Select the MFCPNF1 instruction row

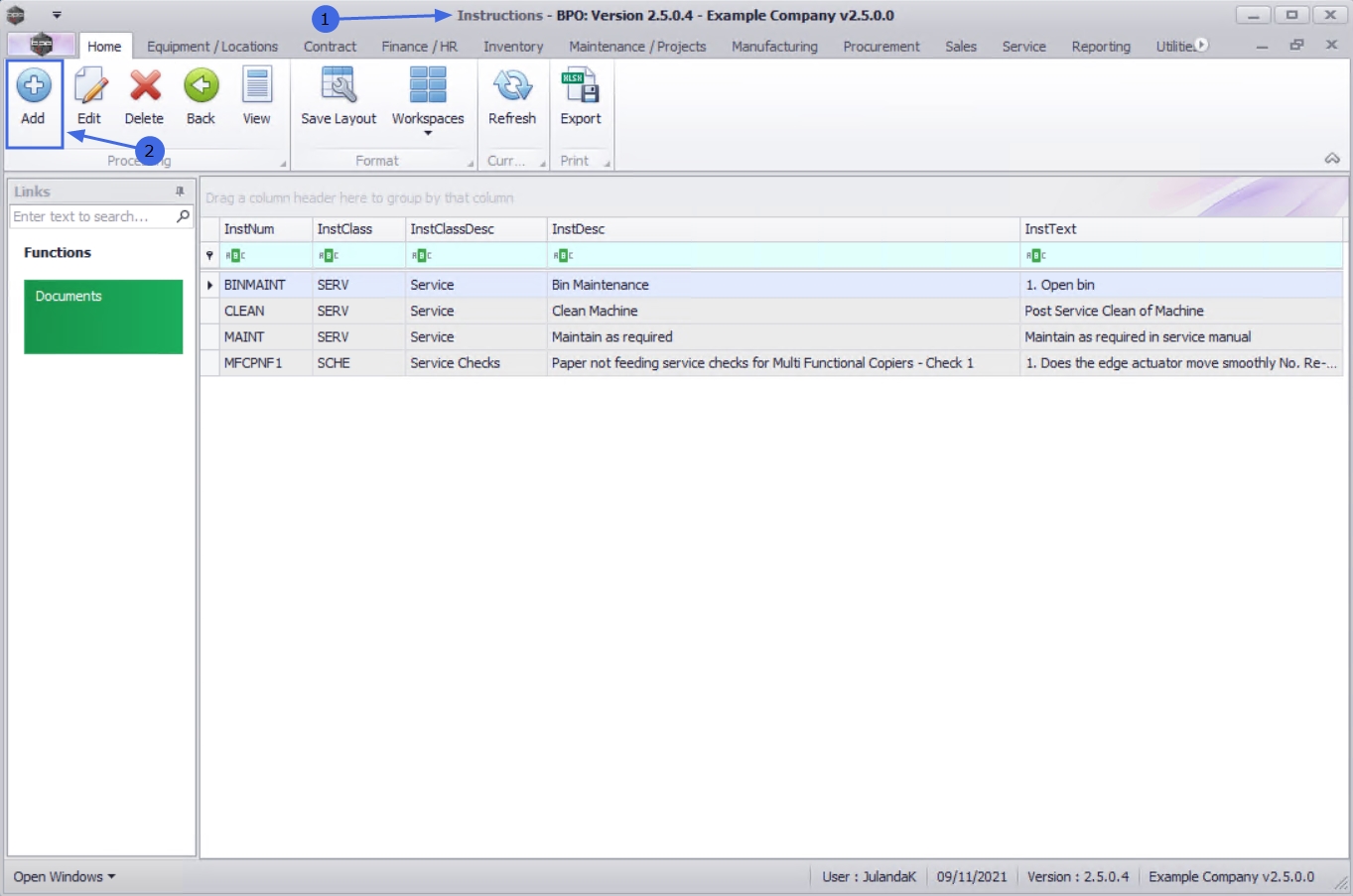(772, 363)
